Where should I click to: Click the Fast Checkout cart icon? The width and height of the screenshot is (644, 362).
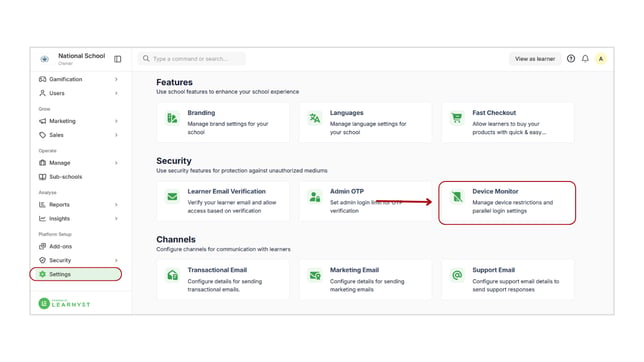coord(457,118)
